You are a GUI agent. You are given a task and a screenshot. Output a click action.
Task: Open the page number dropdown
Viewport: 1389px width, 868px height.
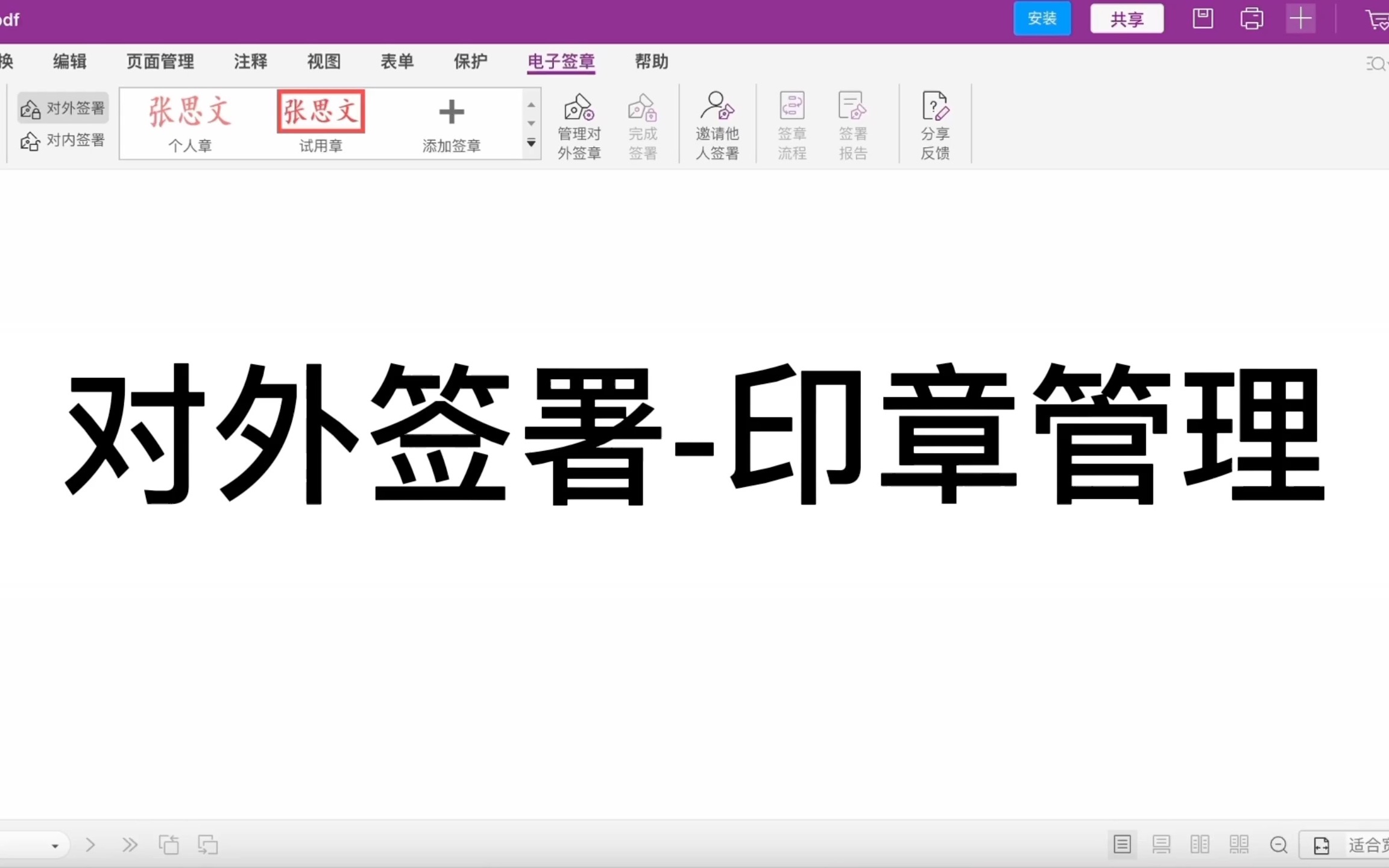coord(55,844)
